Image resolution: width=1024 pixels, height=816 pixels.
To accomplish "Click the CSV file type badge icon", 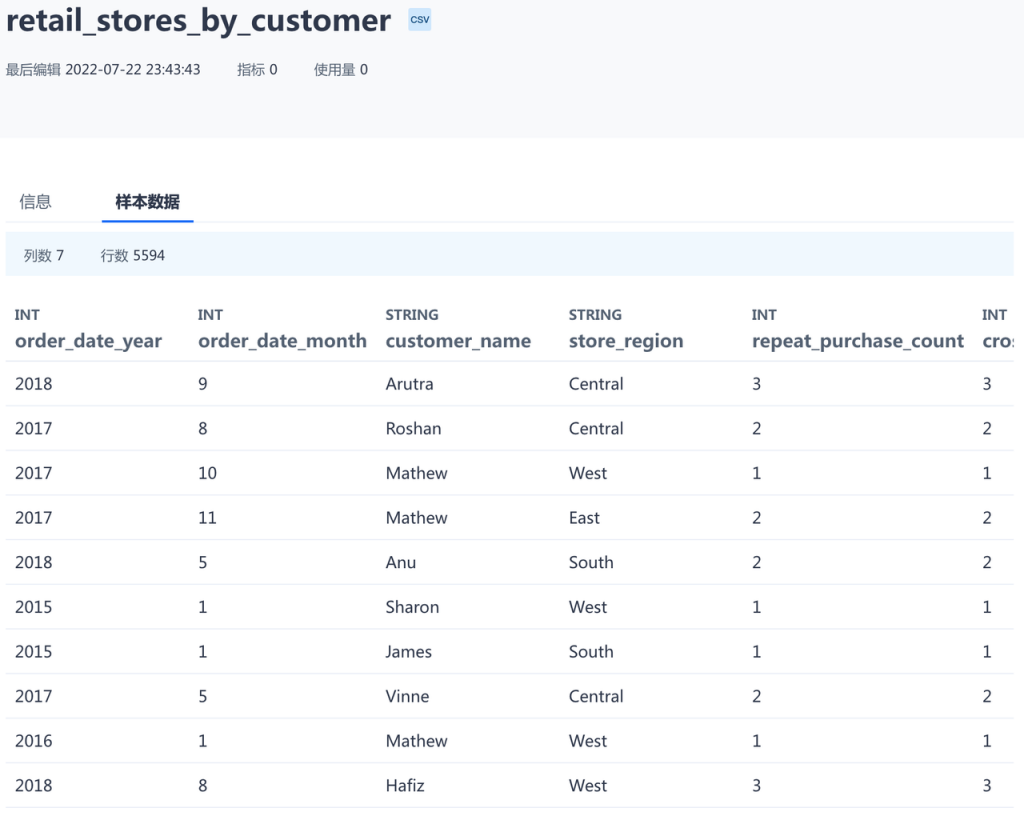I will [420, 20].
